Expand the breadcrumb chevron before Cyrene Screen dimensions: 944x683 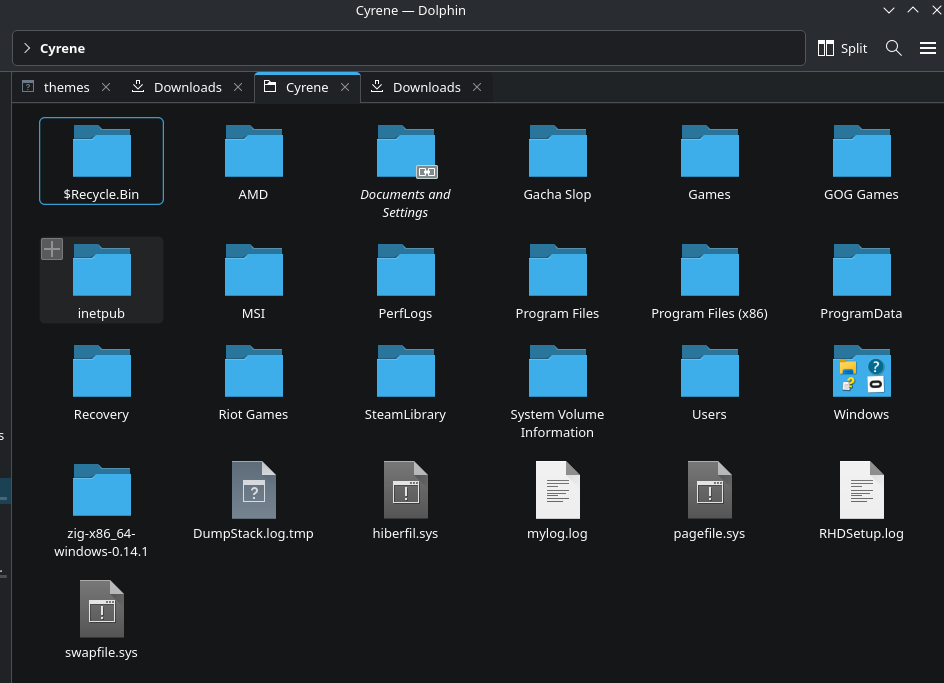(x=27, y=48)
